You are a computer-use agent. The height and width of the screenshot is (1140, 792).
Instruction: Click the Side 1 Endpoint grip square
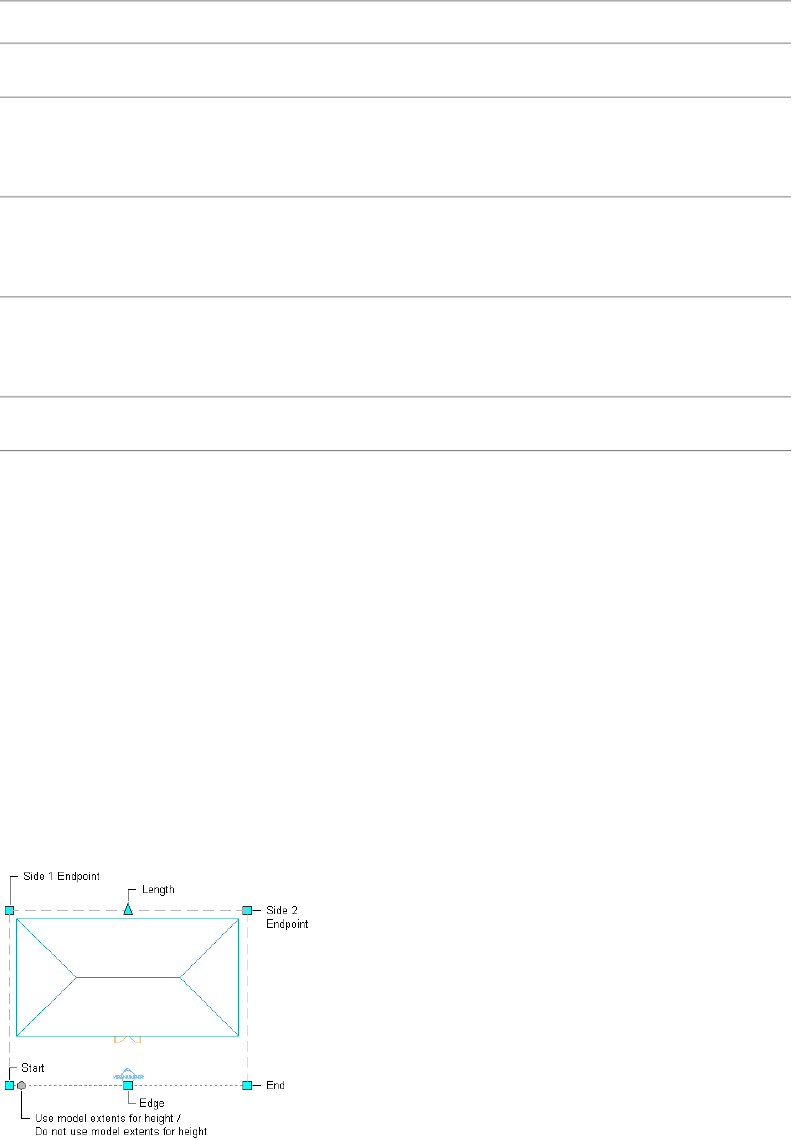tap(9, 910)
